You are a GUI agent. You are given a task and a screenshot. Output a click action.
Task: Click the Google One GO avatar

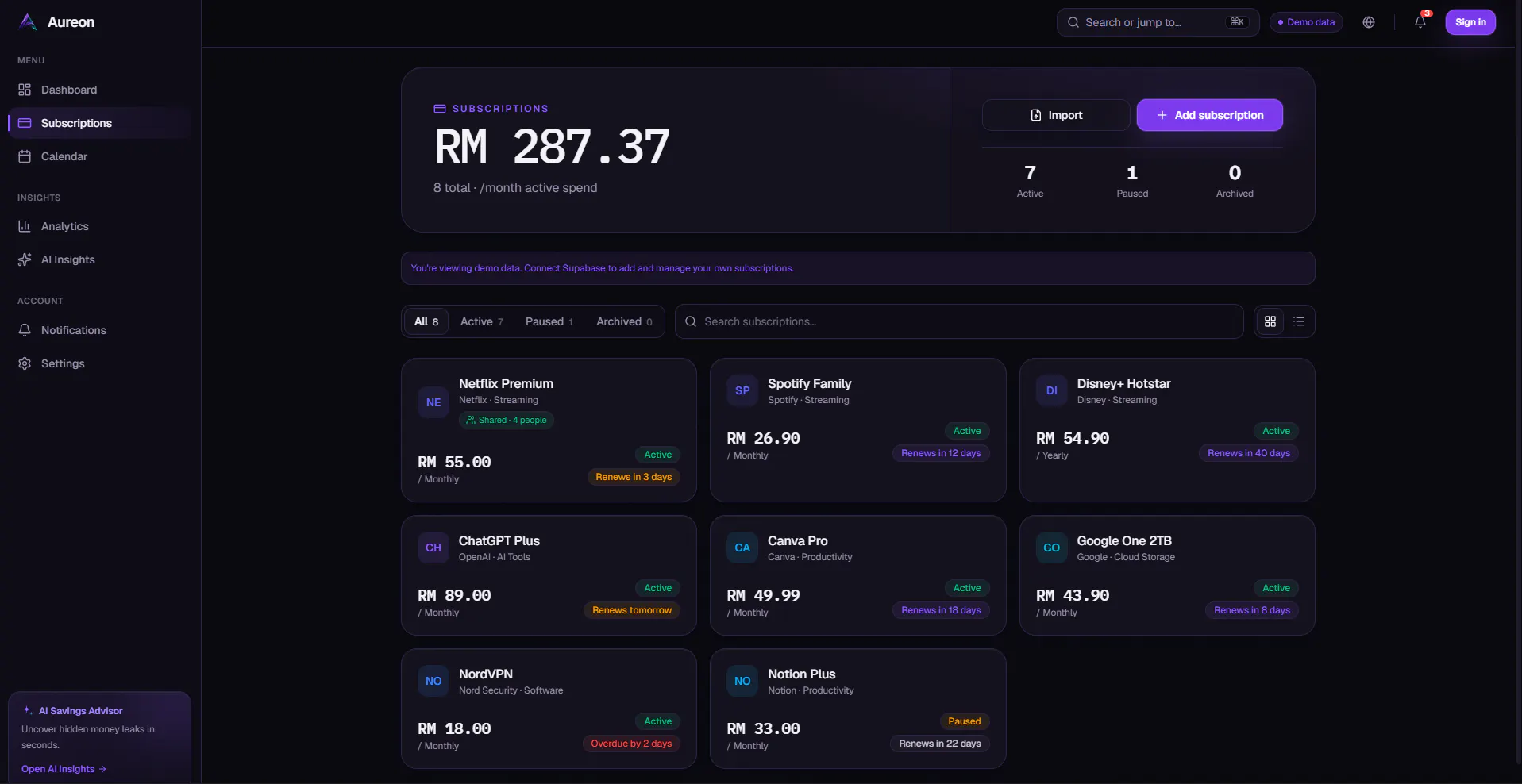(x=1052, y=548)
